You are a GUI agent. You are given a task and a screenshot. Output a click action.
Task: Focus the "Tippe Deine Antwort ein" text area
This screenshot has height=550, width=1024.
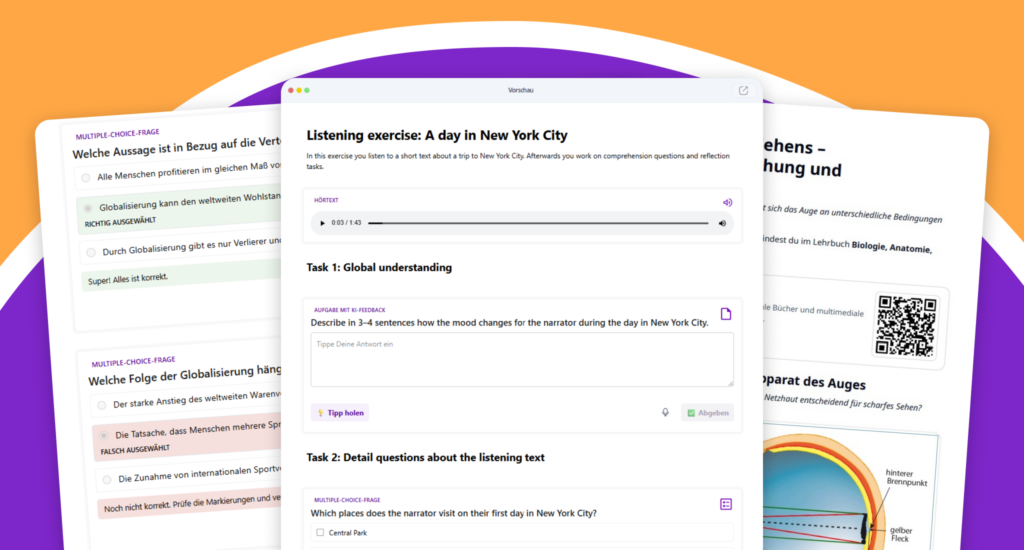[521, 359]
